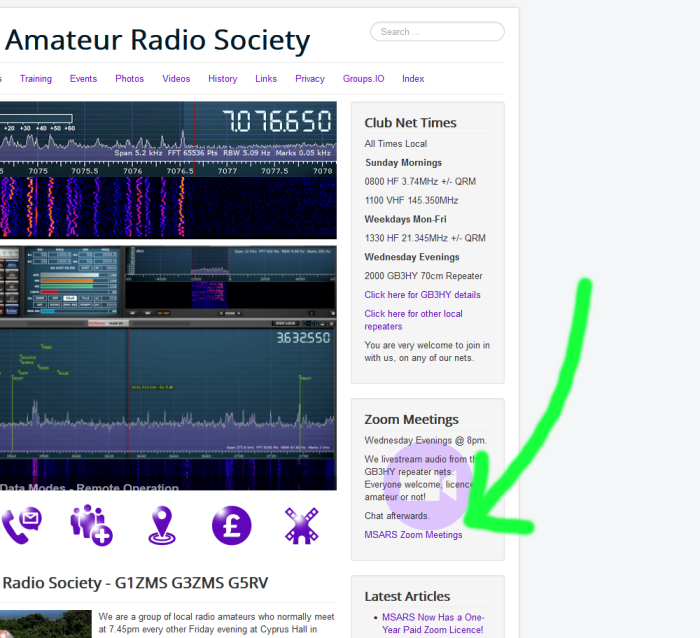Click the 7.076.650 frequency waterfall image
This screenshot has height=638, width=700.
pyautogui.click(x=168, y=170)
